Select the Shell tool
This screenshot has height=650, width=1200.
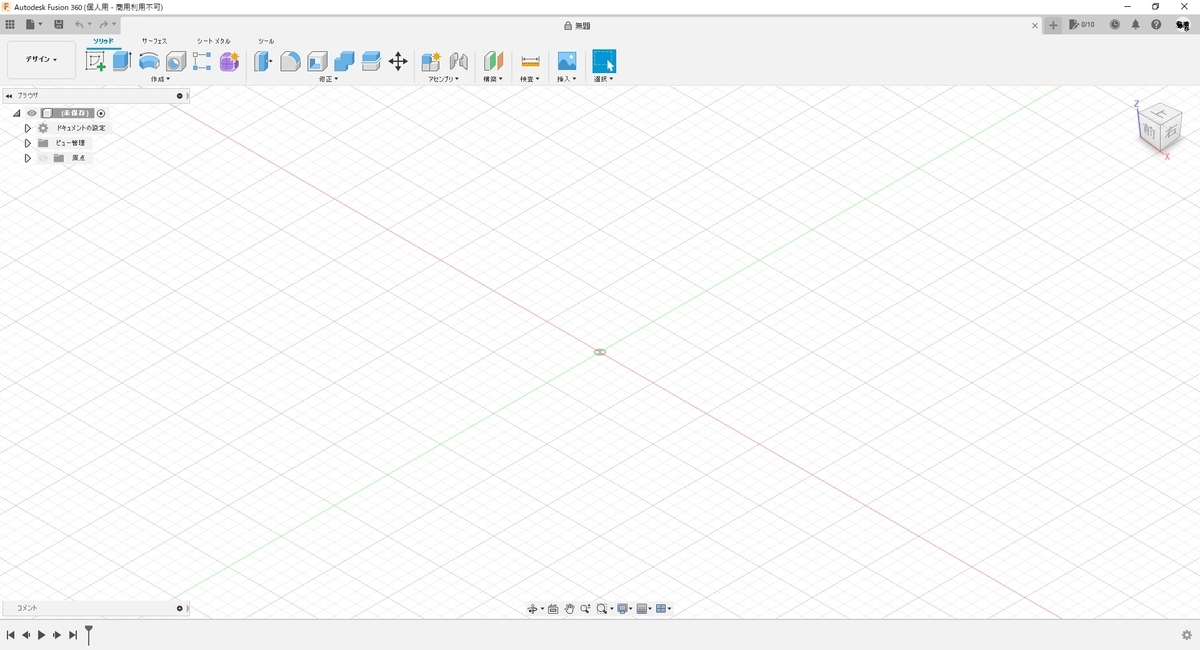click(317, 61)
